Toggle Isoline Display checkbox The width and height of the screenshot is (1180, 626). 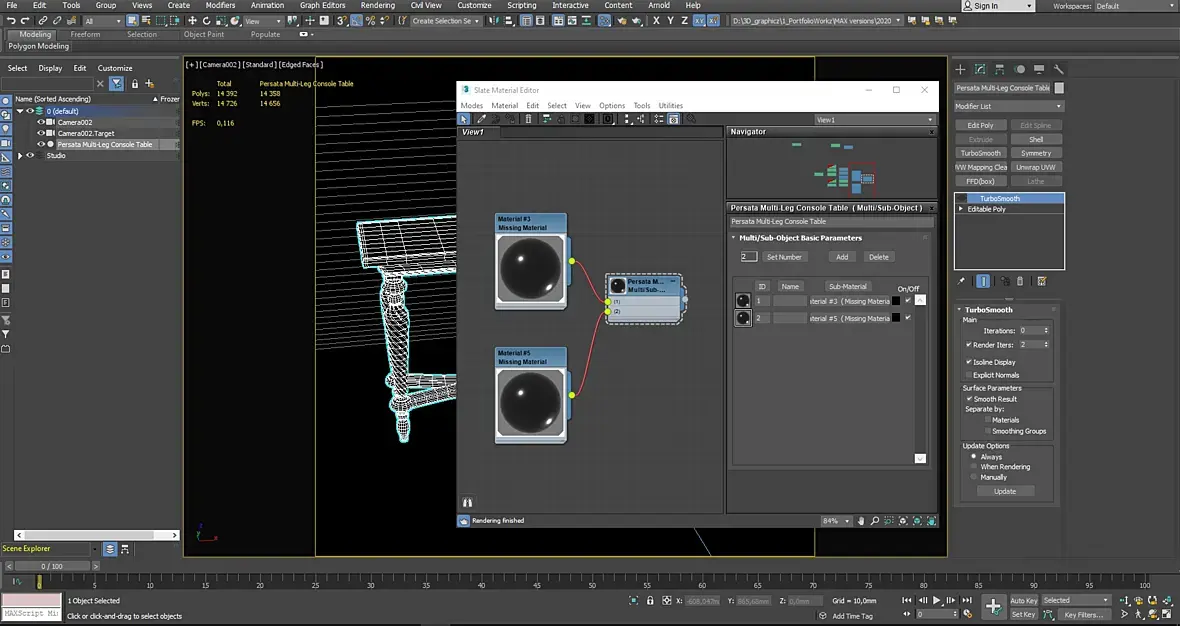pyautogui.click(x=969, y=362)
